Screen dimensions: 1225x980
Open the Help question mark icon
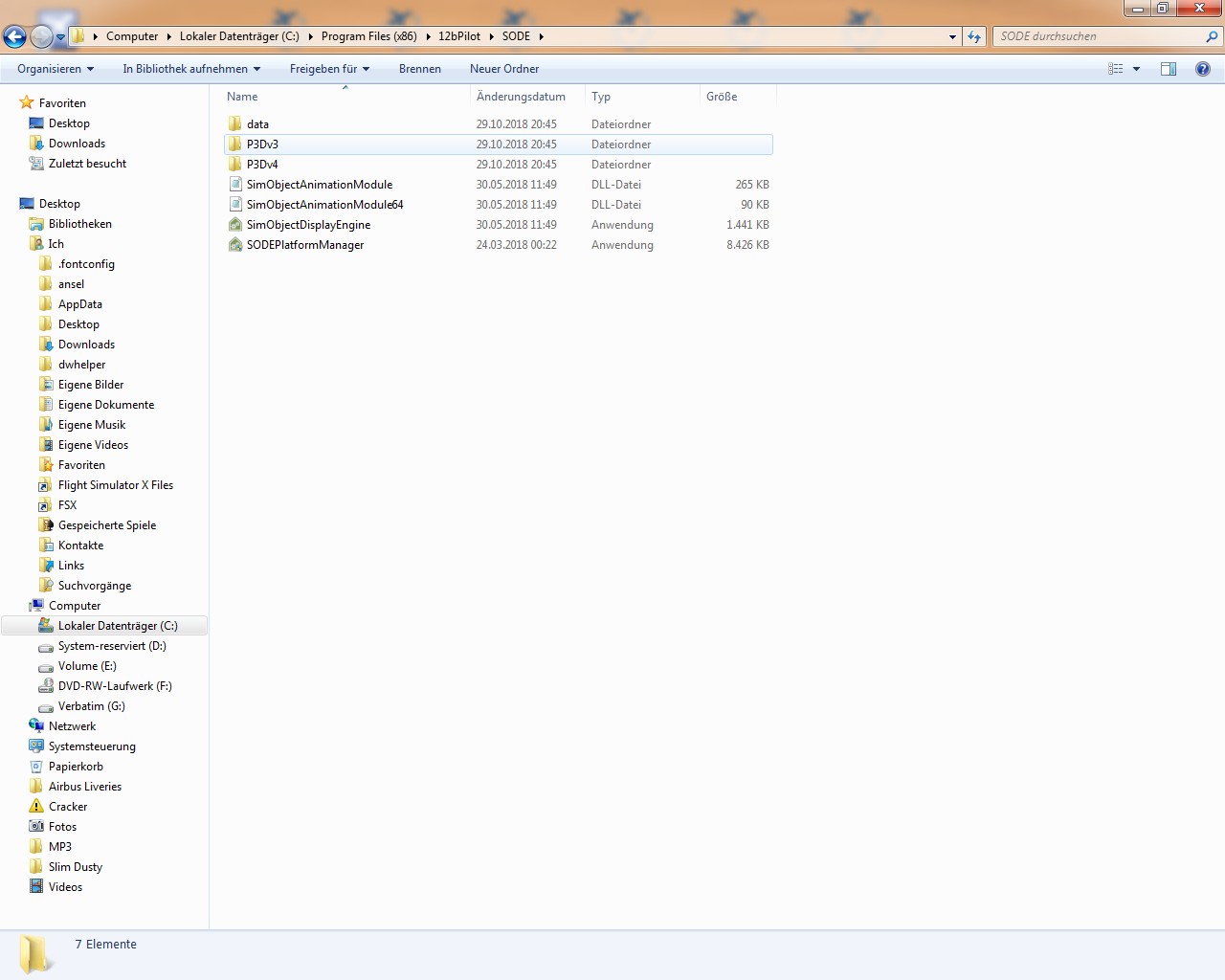pos(1203,69)
